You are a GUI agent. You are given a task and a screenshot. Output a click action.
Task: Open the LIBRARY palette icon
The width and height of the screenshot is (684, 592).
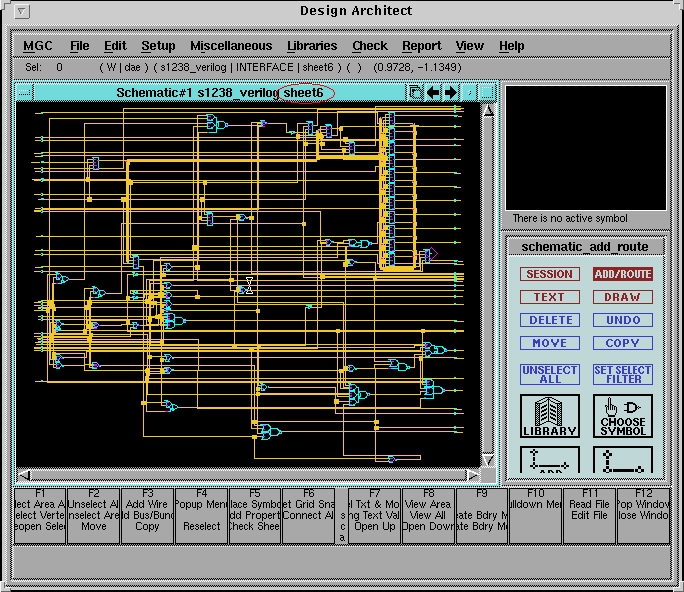tap(549, 416)
